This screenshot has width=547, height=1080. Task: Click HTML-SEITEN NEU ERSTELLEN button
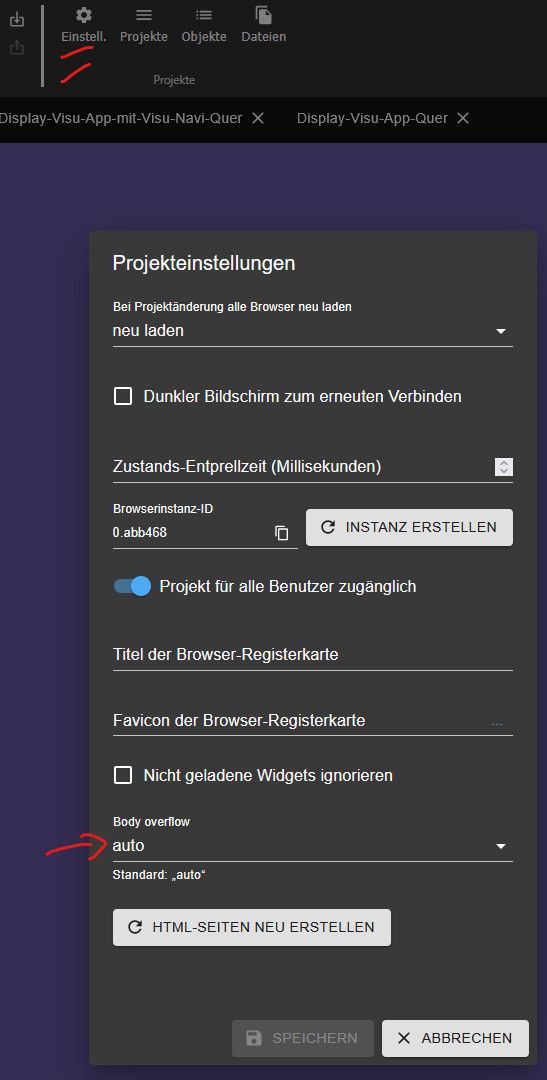coord(251,927)
